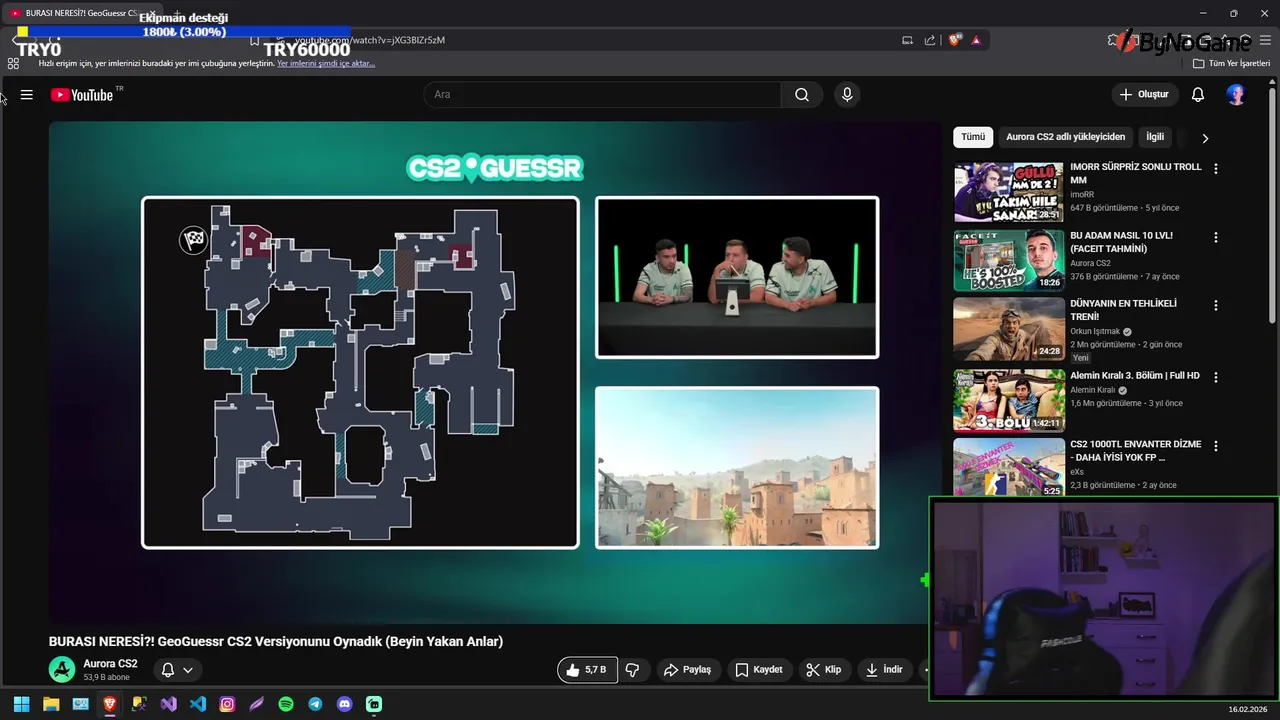
Task: Click the video title BURASI NERESİ text
Action: pyautogui.click(x=276, y=642)
